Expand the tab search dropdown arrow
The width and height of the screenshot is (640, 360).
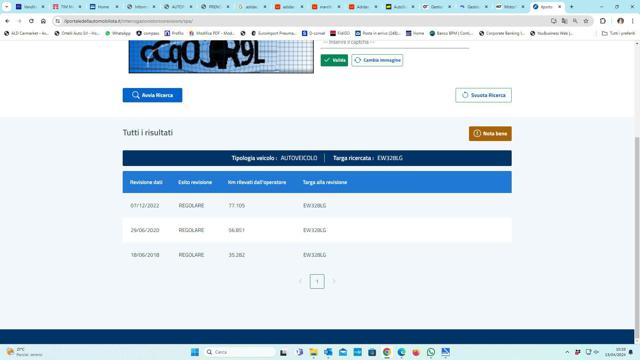pos(6,7)
